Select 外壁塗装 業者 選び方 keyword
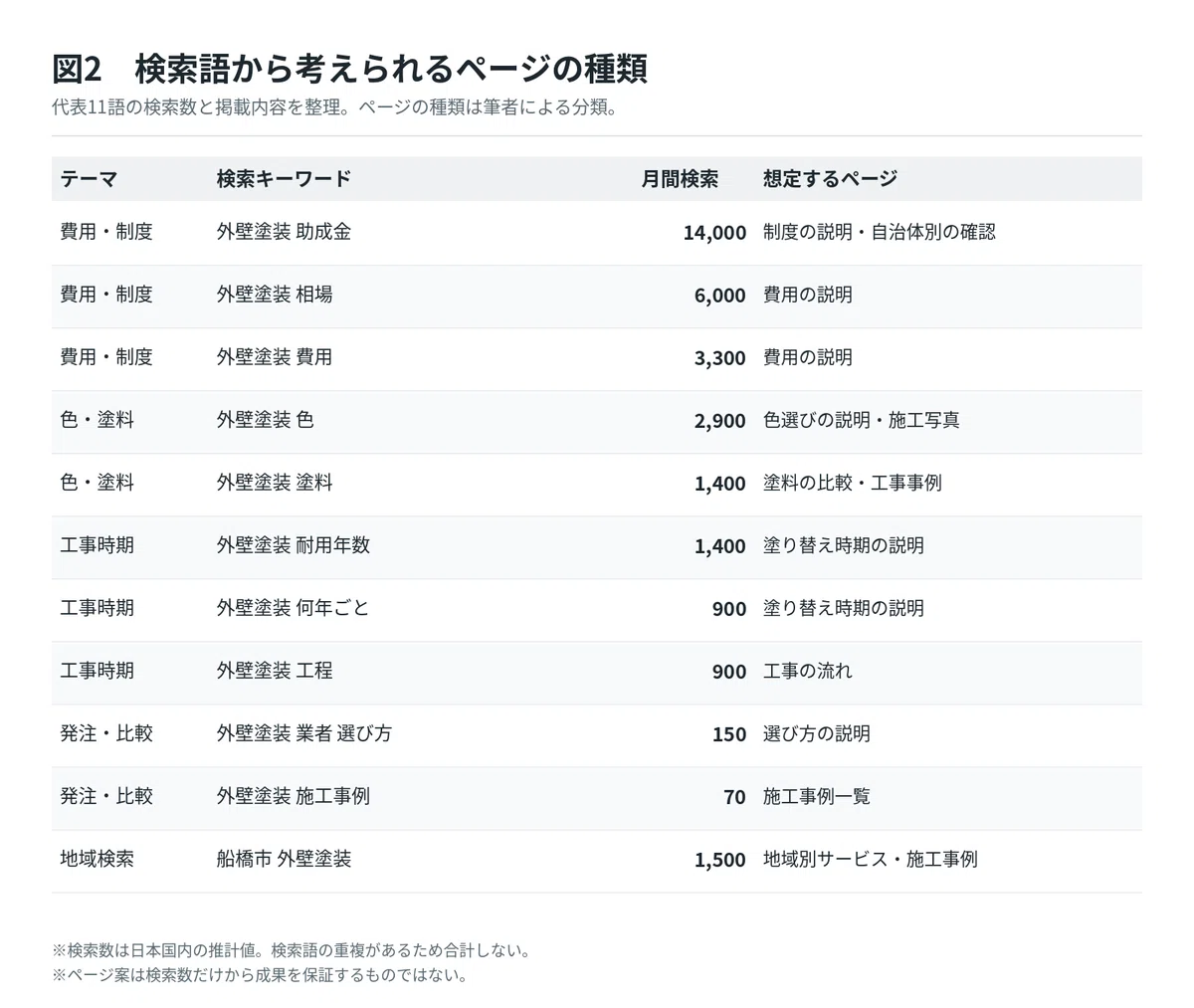Image resolution: width=1194 pixels, height=1008 pixels. 304,733
